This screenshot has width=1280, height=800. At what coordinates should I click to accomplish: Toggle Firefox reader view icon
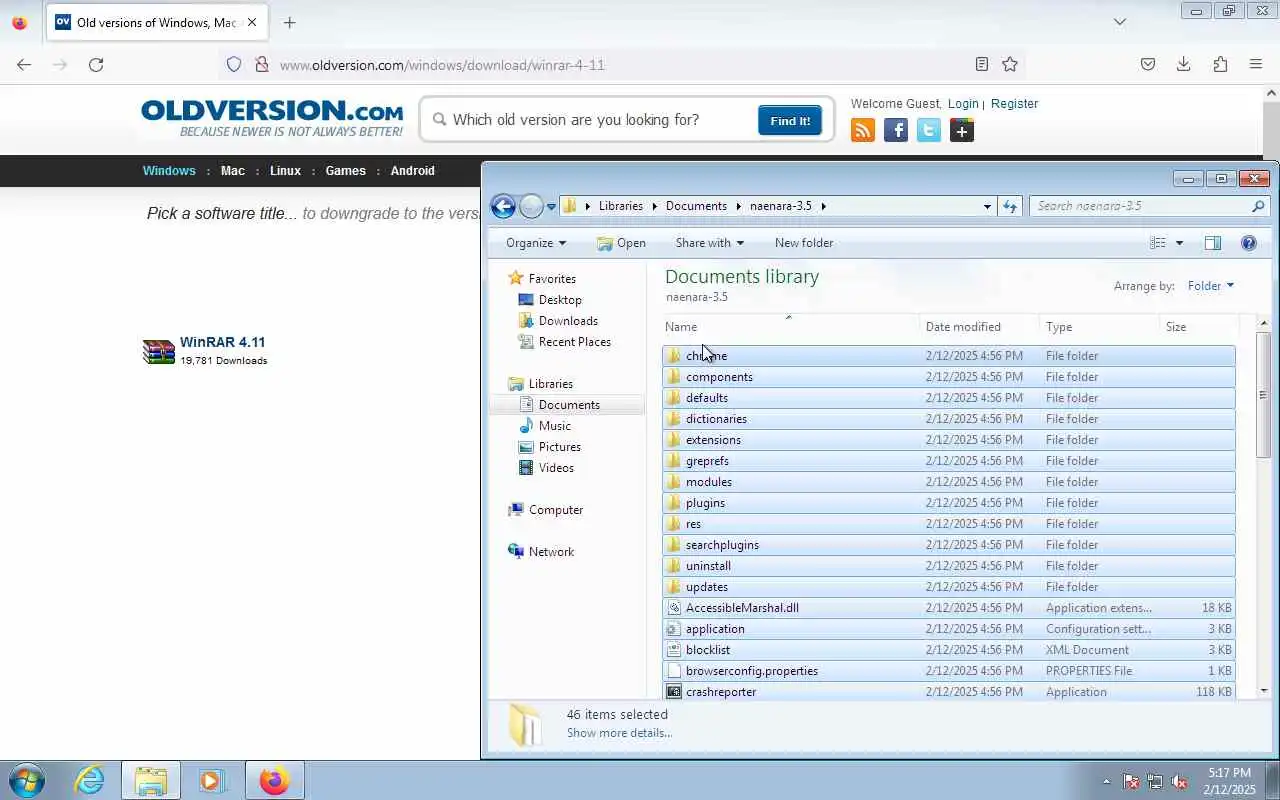(x=982, y=65)
